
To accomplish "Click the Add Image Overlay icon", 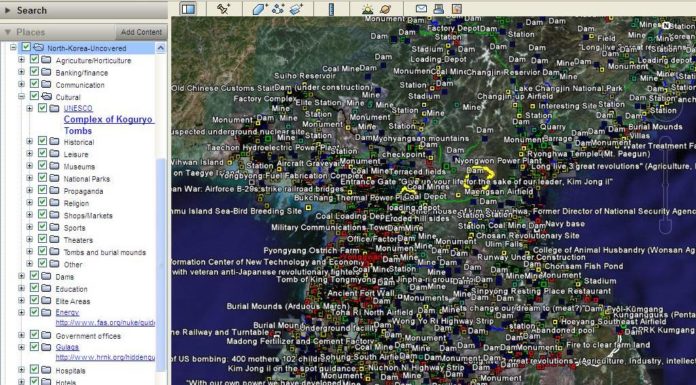I will click(x=296, y=9).
